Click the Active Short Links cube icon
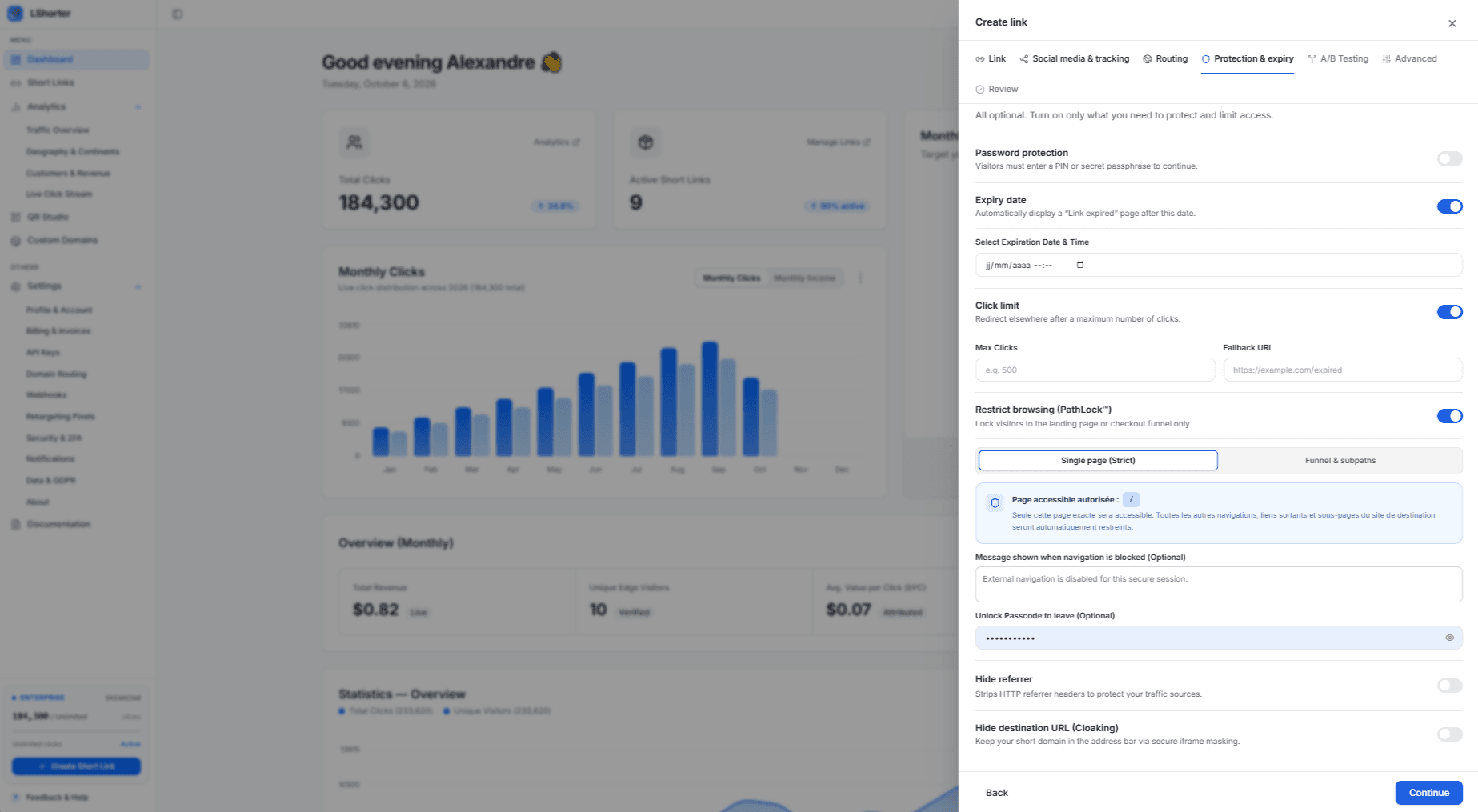The image size is (1478, 812). pyautogui.click(x=646, y=142)
